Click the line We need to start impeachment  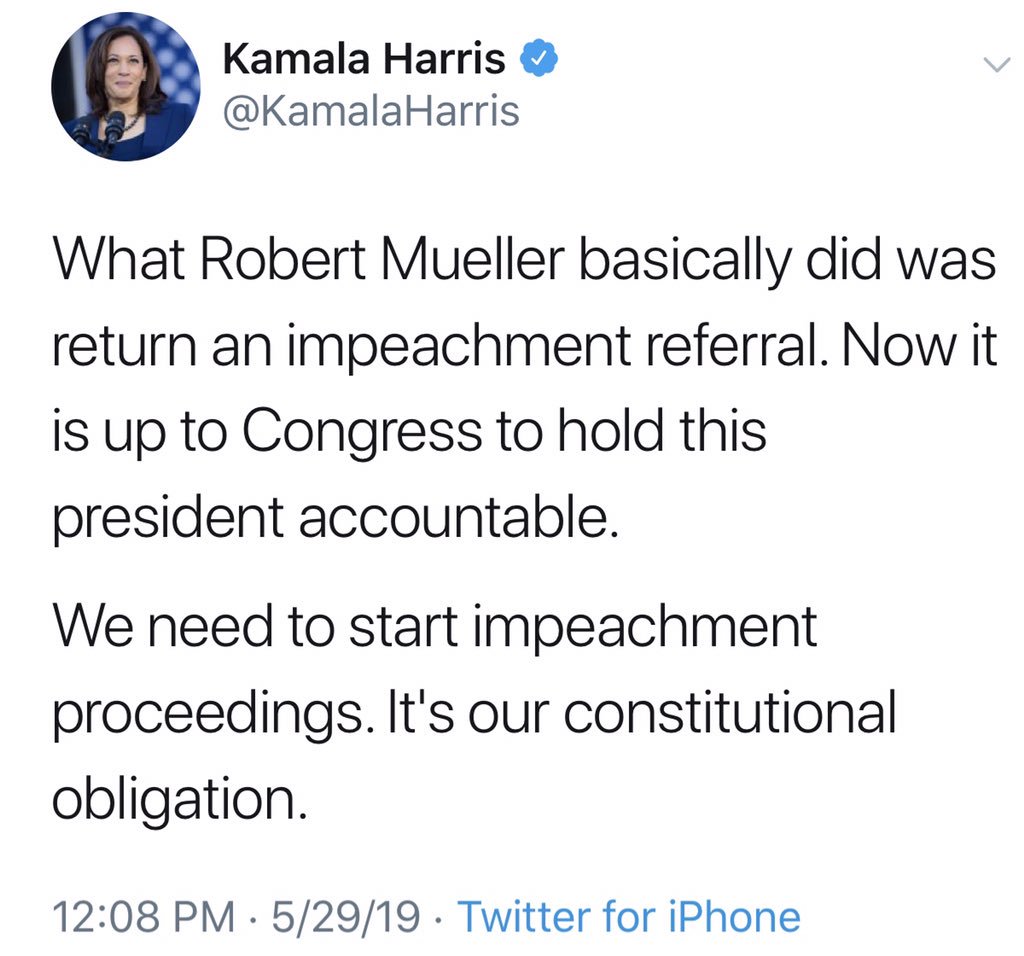coord(435,628)
